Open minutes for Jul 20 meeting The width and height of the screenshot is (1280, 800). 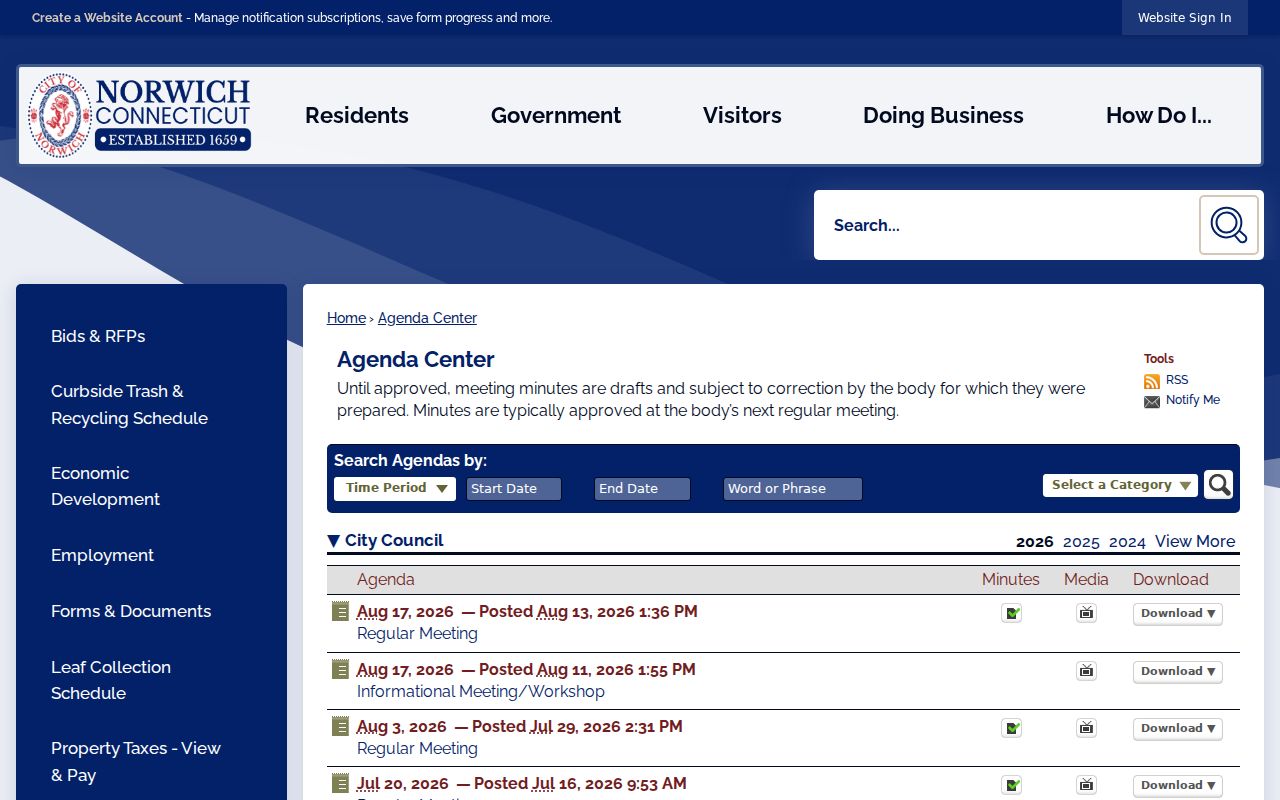[x=1011, y=785]
